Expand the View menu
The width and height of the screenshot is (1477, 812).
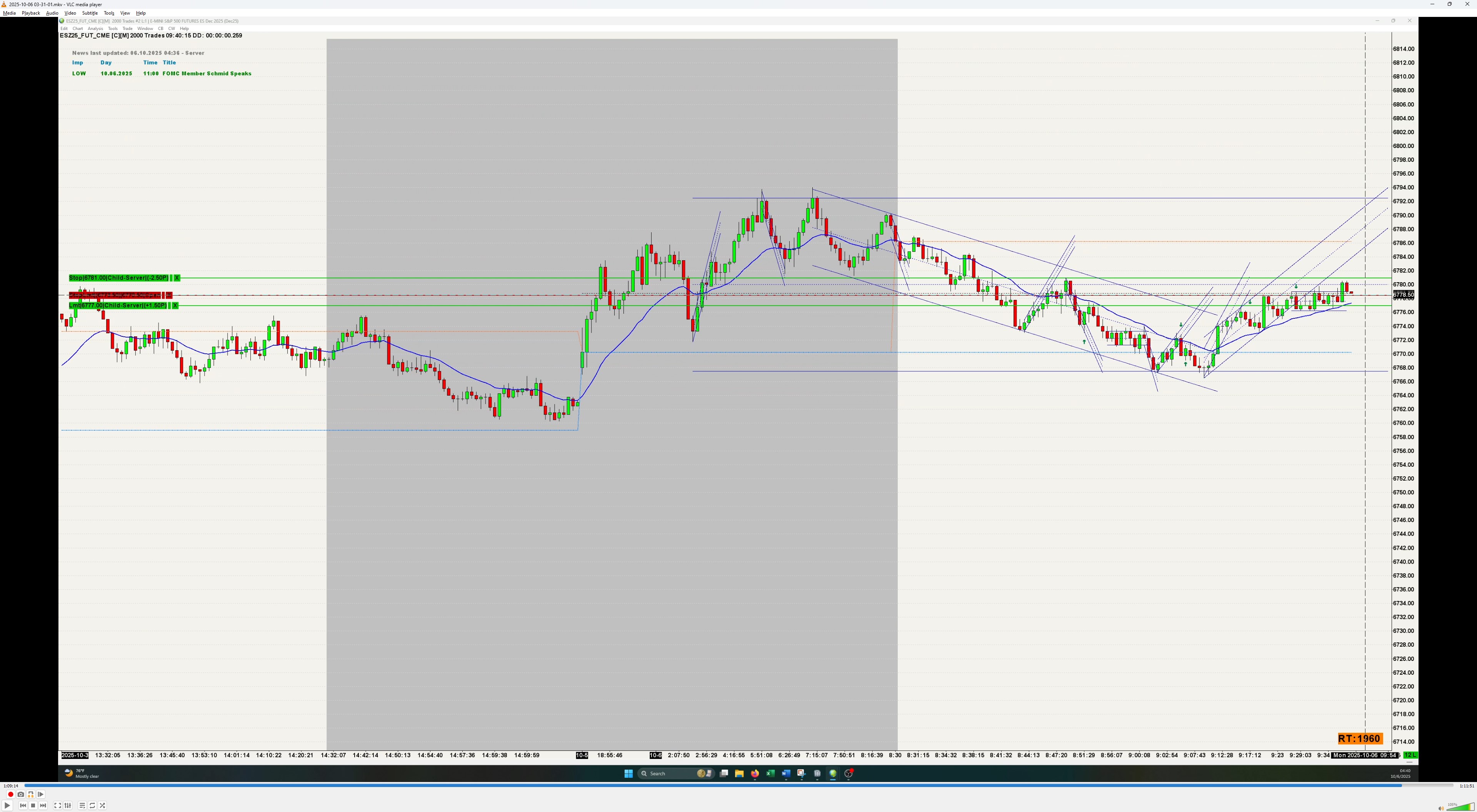tap(124, 13)
